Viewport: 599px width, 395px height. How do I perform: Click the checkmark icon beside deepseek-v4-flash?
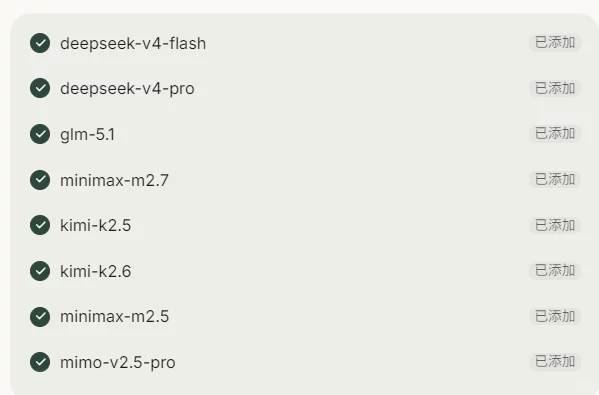(40, 43)
